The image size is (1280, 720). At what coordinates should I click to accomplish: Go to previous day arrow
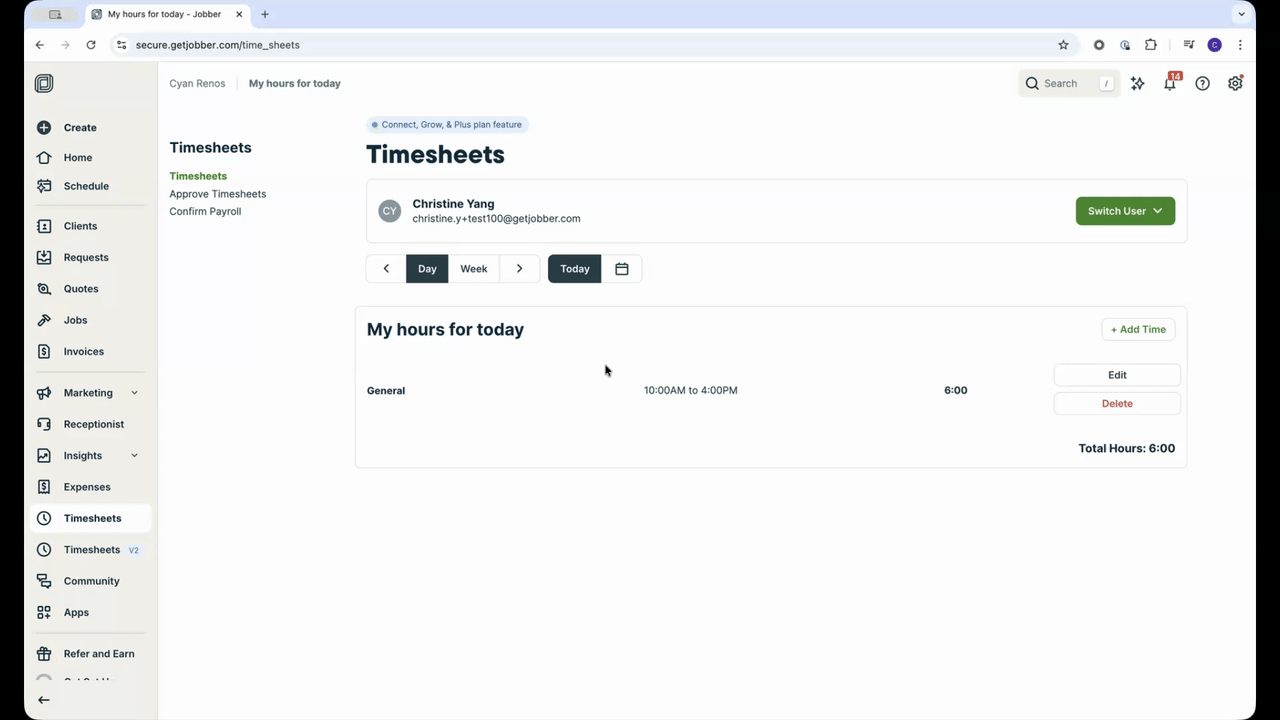point(386,269)
